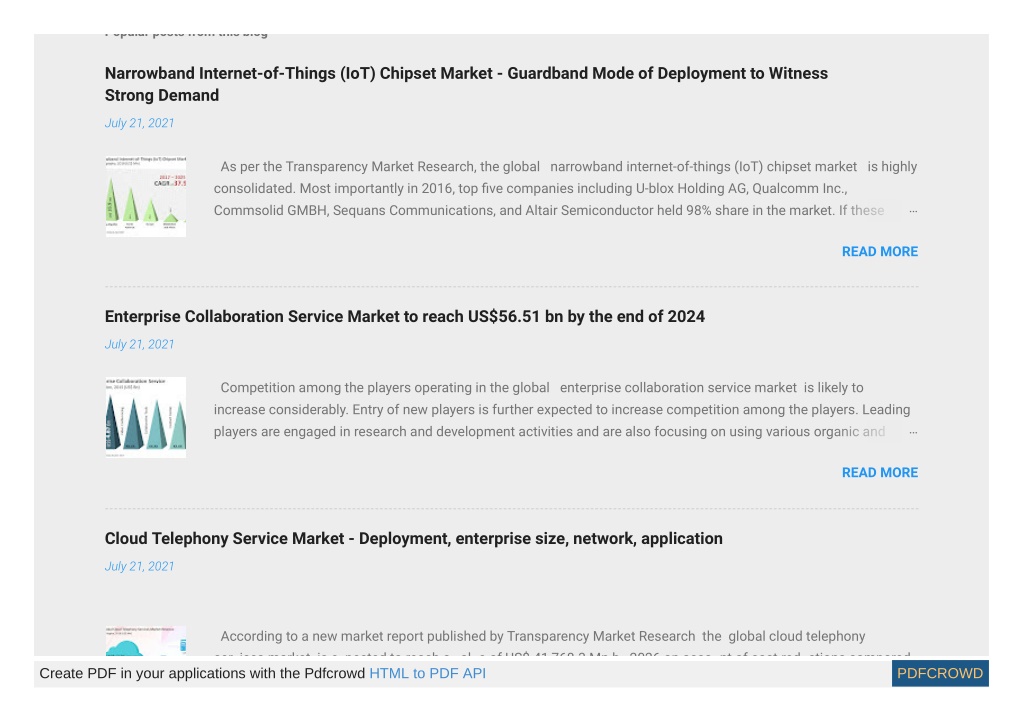1023x724 pixels.
Task: Click the July 21, 2021 date under Cloud Telephony post
Action: [140, 566]
